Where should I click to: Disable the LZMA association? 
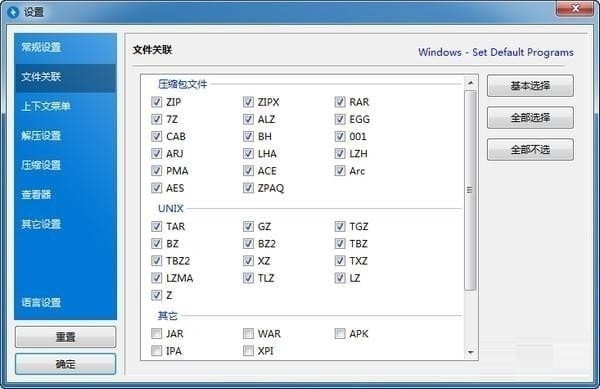[157, 278]
